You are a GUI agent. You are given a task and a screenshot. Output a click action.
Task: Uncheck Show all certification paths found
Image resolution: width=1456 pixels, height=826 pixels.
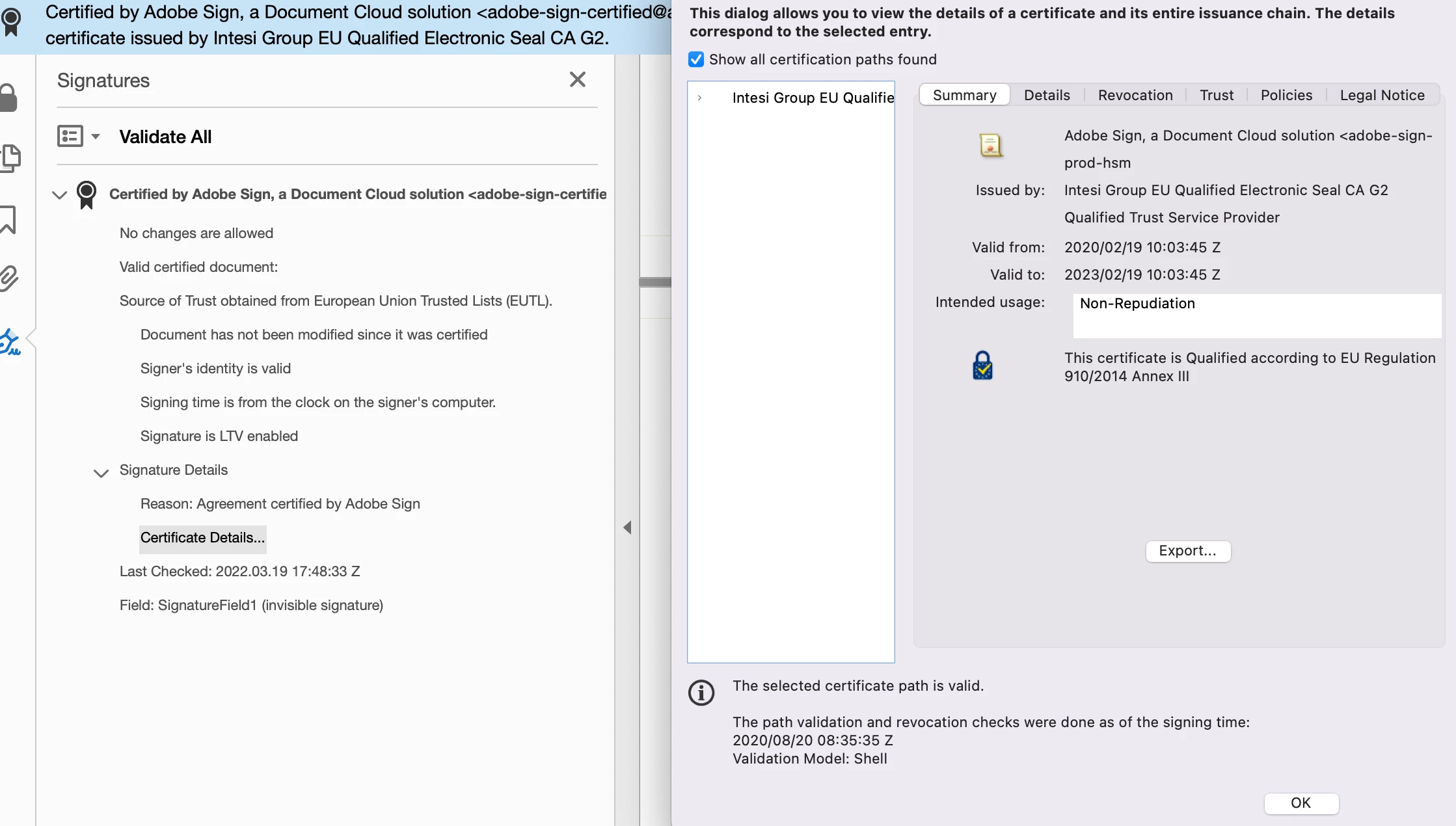(x=696, y=59)
